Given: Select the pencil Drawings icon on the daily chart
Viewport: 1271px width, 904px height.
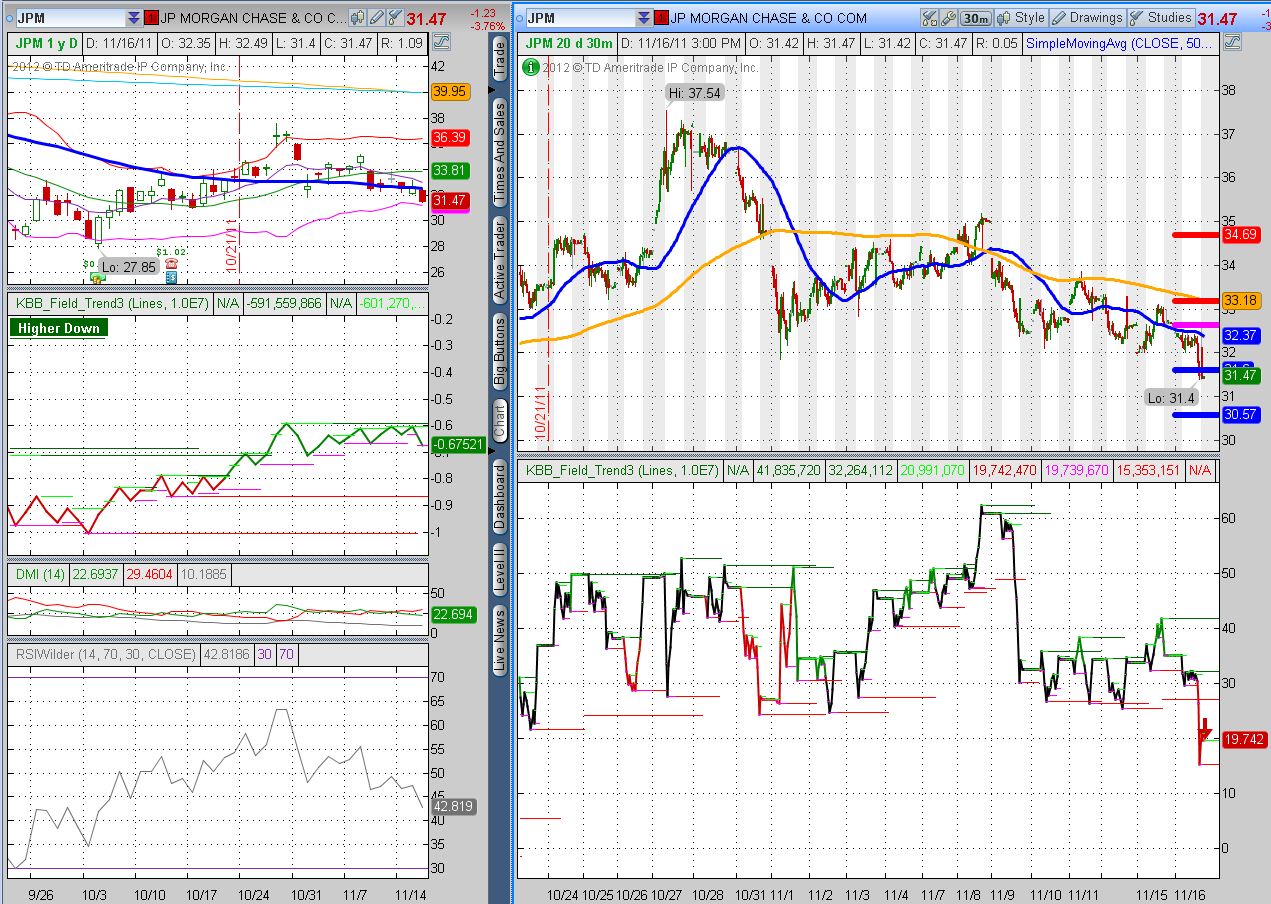Looking at the screenshot, I should (376, 17).
